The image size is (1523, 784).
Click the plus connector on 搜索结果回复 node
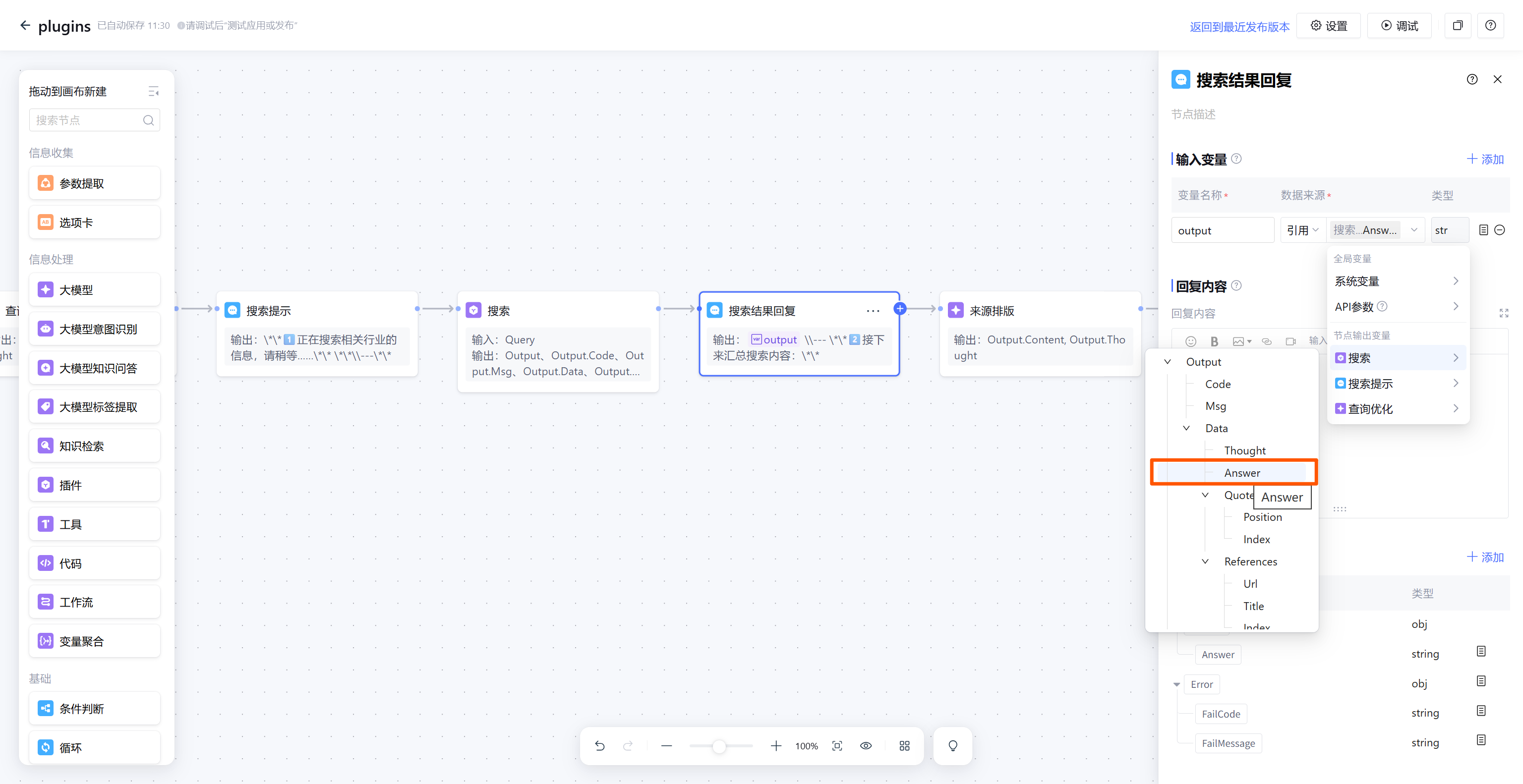coord(900,308)
